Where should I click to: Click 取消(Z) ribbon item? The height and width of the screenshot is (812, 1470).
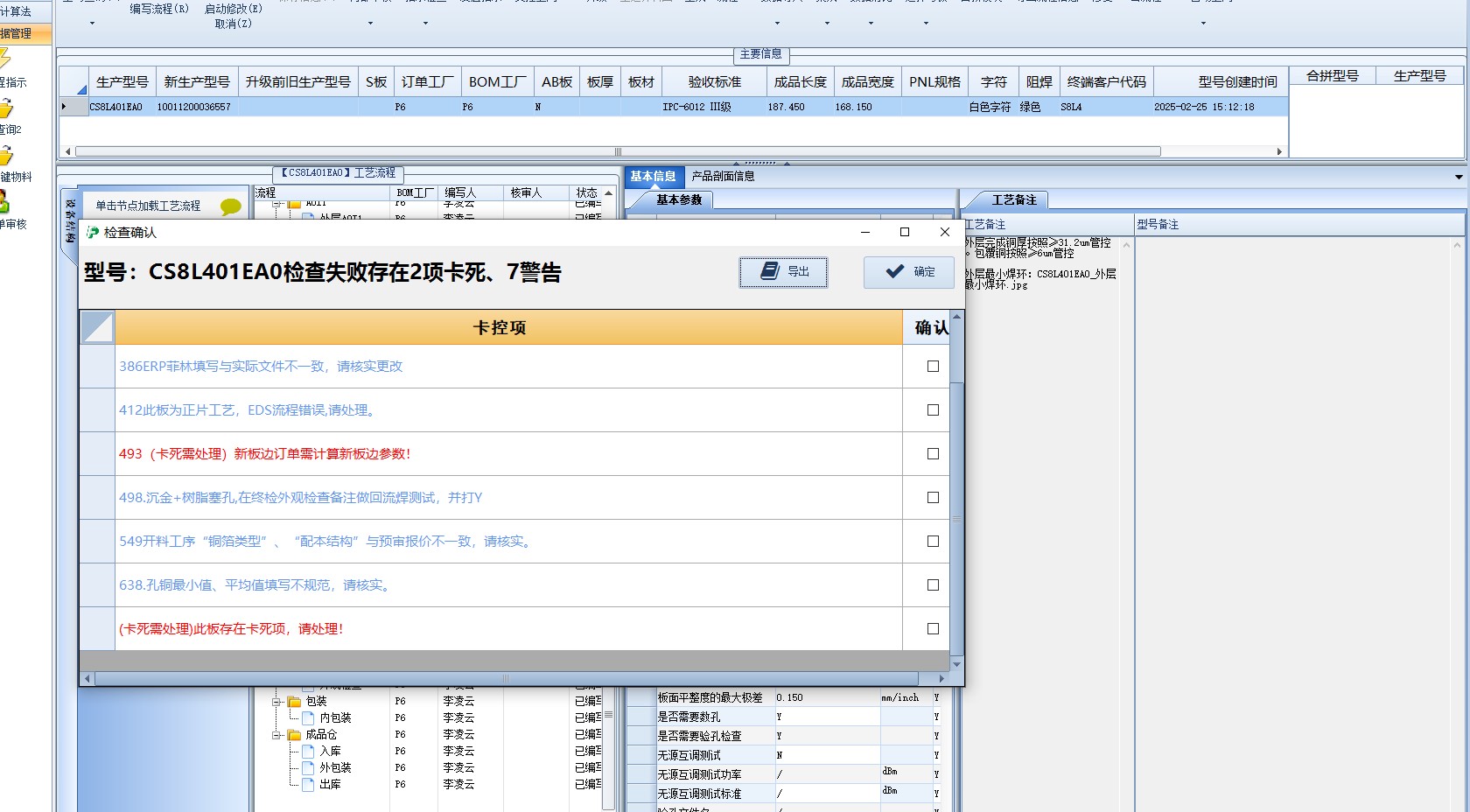[x=234, y=24]
